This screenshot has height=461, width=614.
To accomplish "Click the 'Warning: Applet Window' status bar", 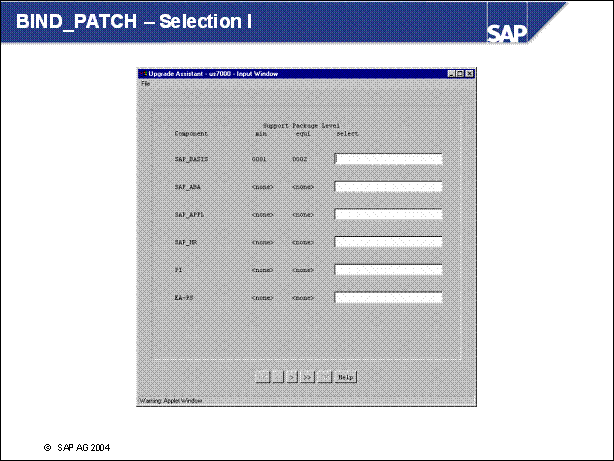I will click(x=170, y=400).
